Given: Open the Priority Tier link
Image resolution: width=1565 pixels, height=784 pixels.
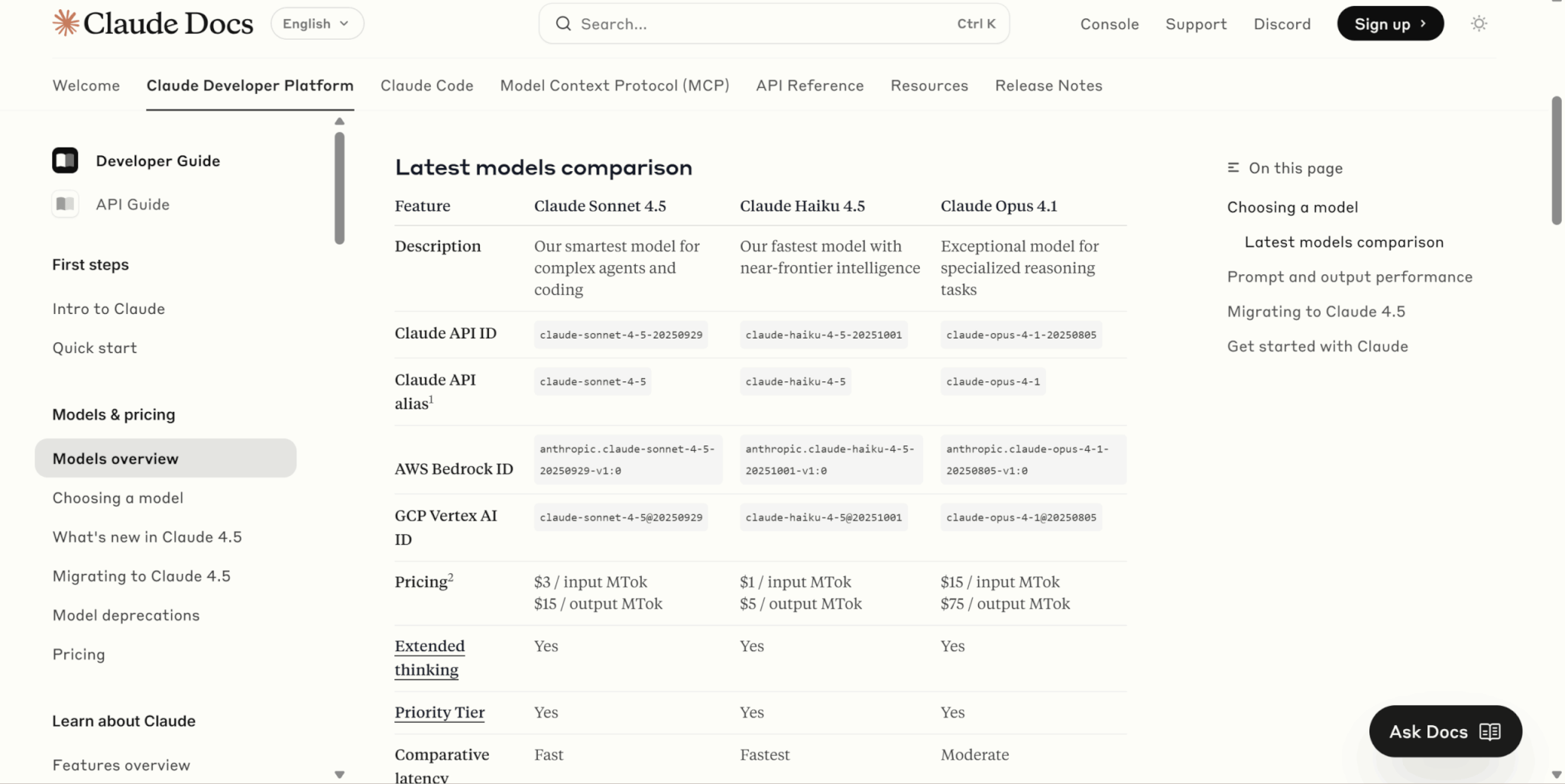Looking at the screenshot, I should point(439,712).
